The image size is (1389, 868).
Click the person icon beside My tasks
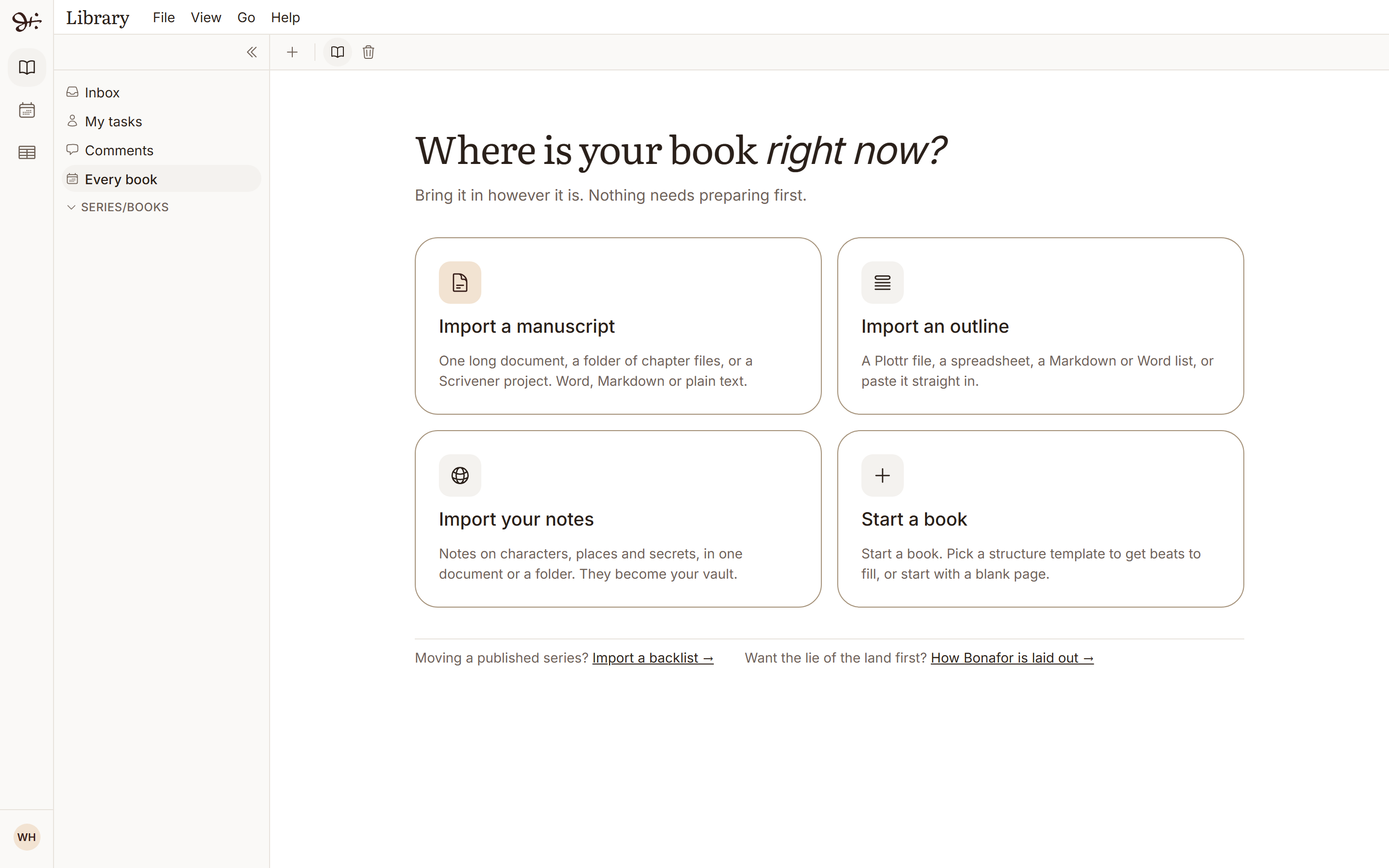click(x=72, y=121)
